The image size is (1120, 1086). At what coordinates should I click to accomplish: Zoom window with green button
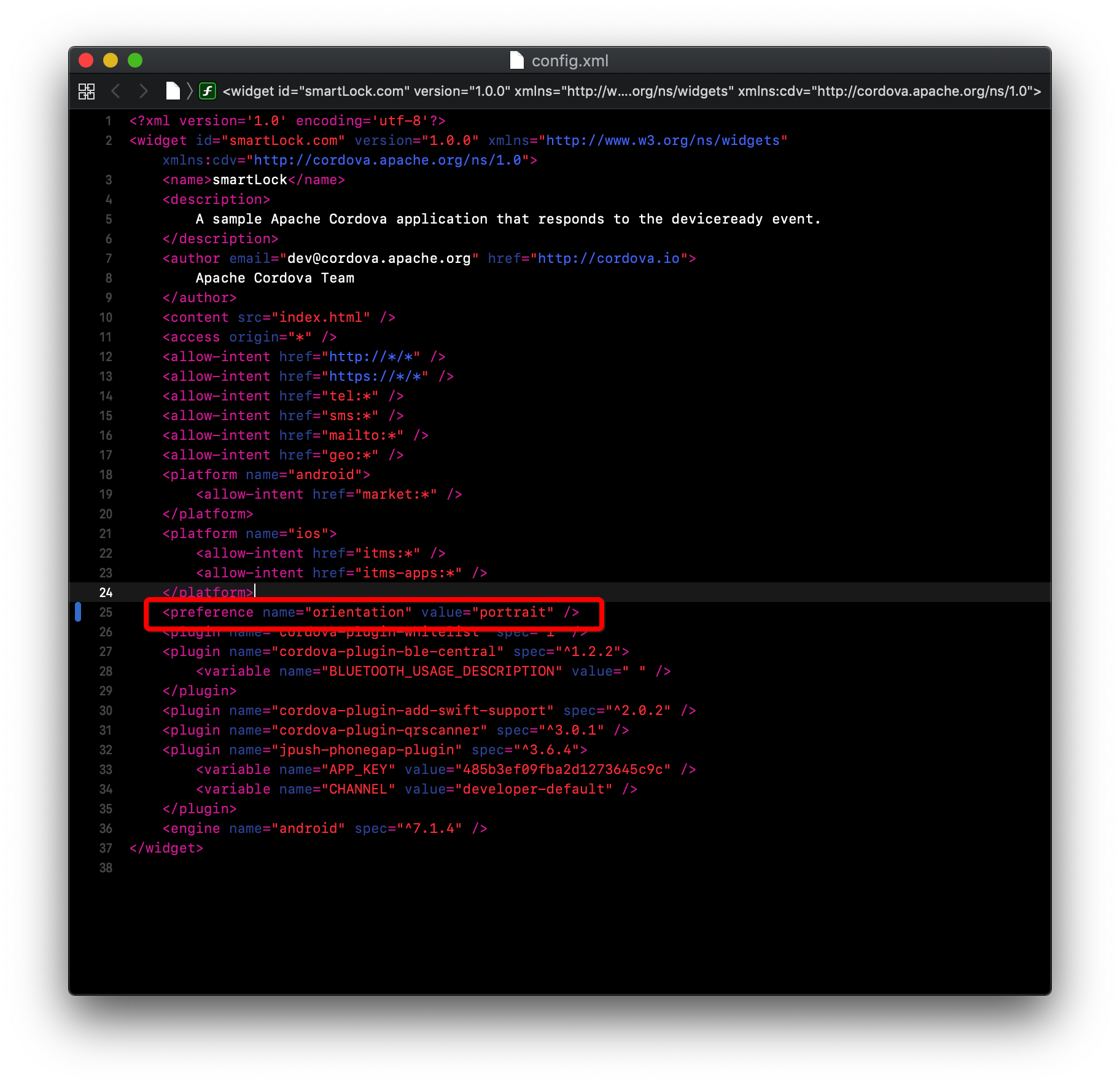click(x=135, y=60)
